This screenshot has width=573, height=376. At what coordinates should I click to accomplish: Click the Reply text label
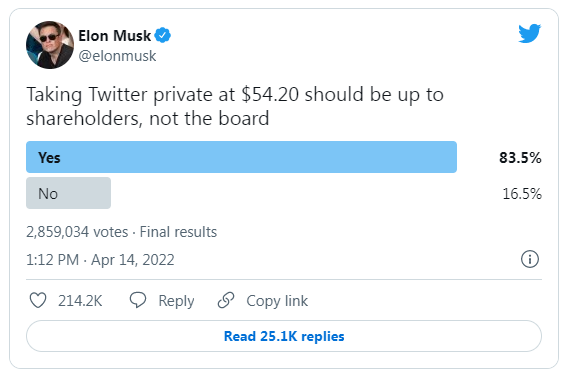[x=176, y=301]
